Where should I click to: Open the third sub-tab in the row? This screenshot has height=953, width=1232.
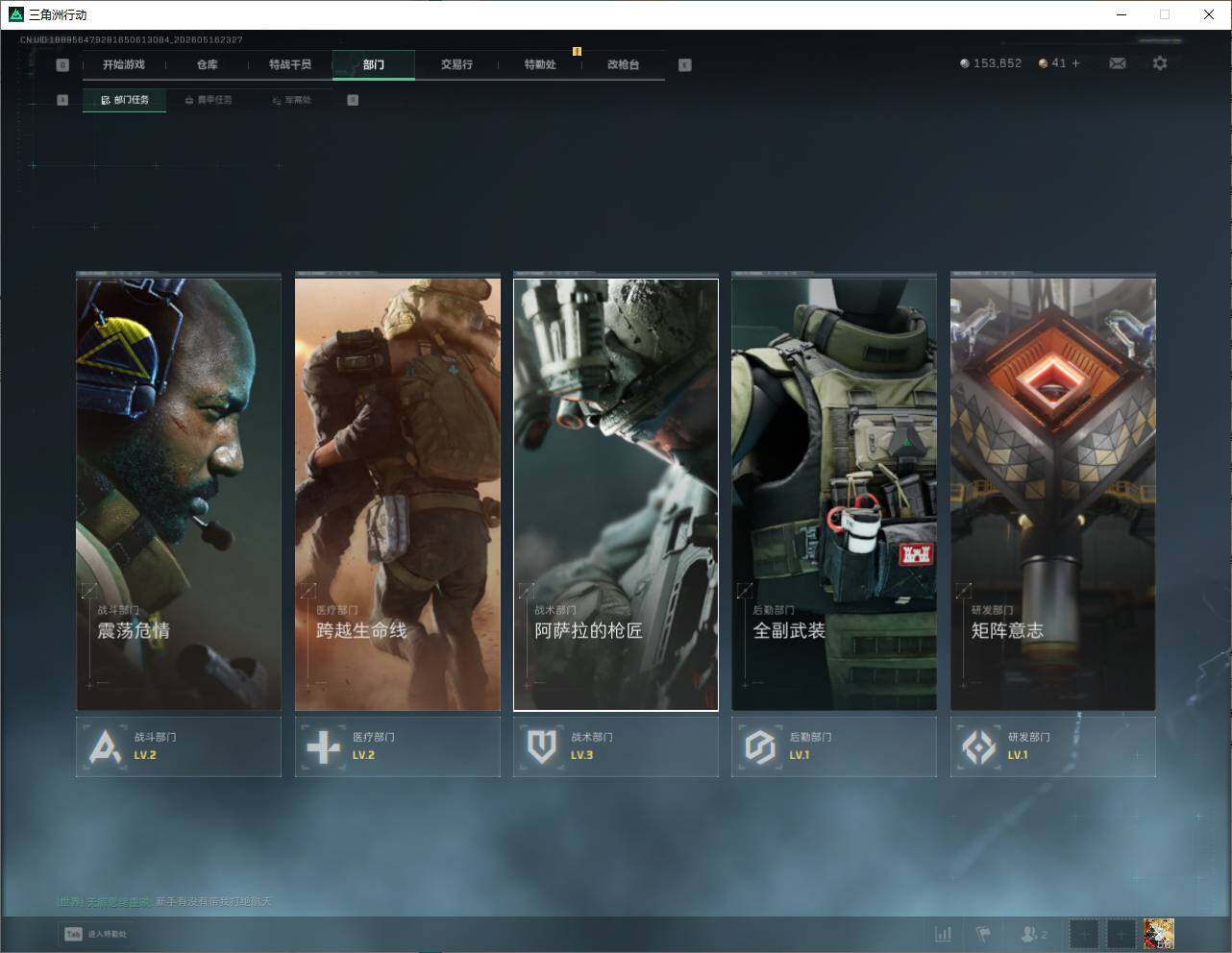291,100
